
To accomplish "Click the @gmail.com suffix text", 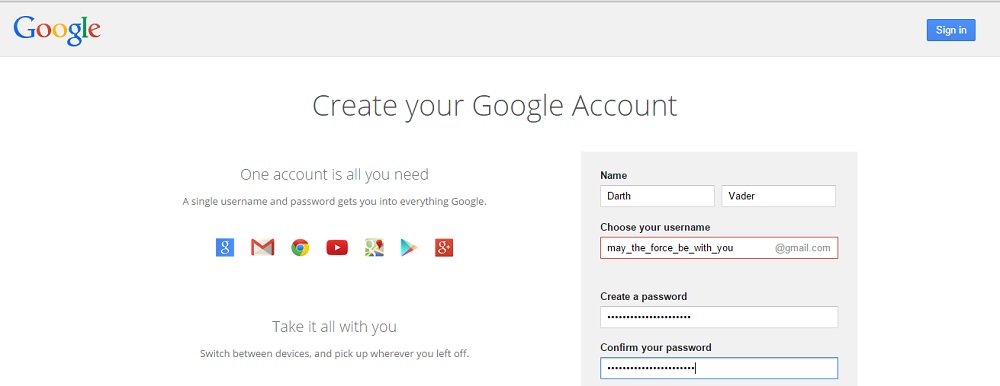I will click(x=802, y=248).
